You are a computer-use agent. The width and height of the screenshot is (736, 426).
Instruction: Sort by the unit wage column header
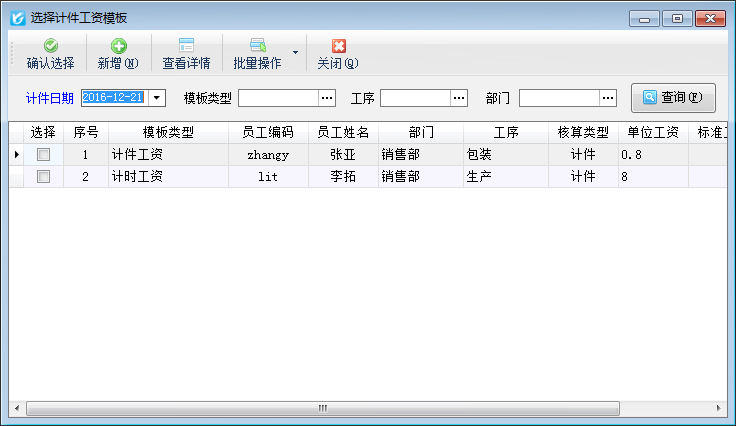[x=652, y=133]
